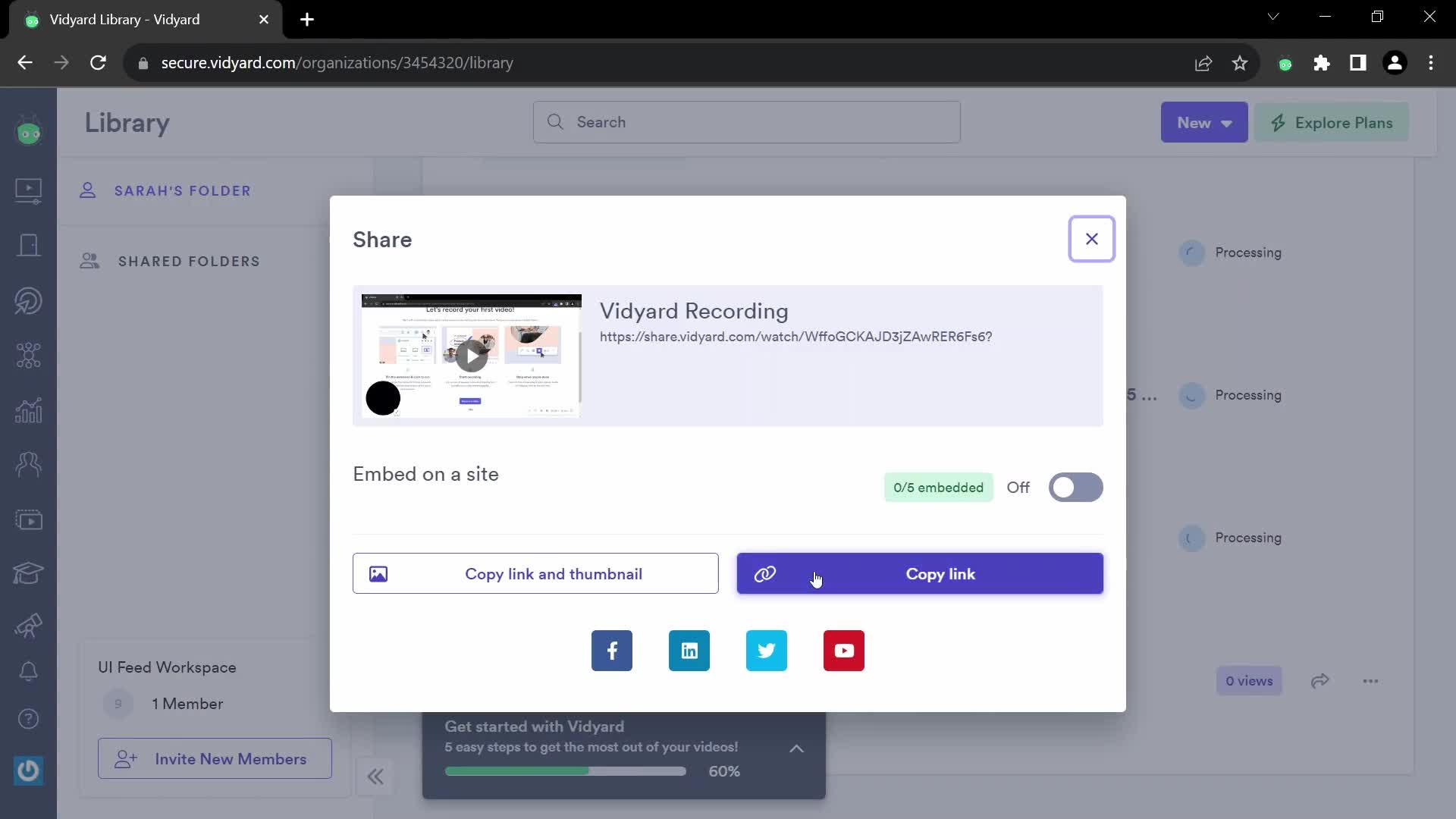Click the Vidyard extension icon in toolbar
This screenshot has height=819, width=1456.
(1285, 64)
